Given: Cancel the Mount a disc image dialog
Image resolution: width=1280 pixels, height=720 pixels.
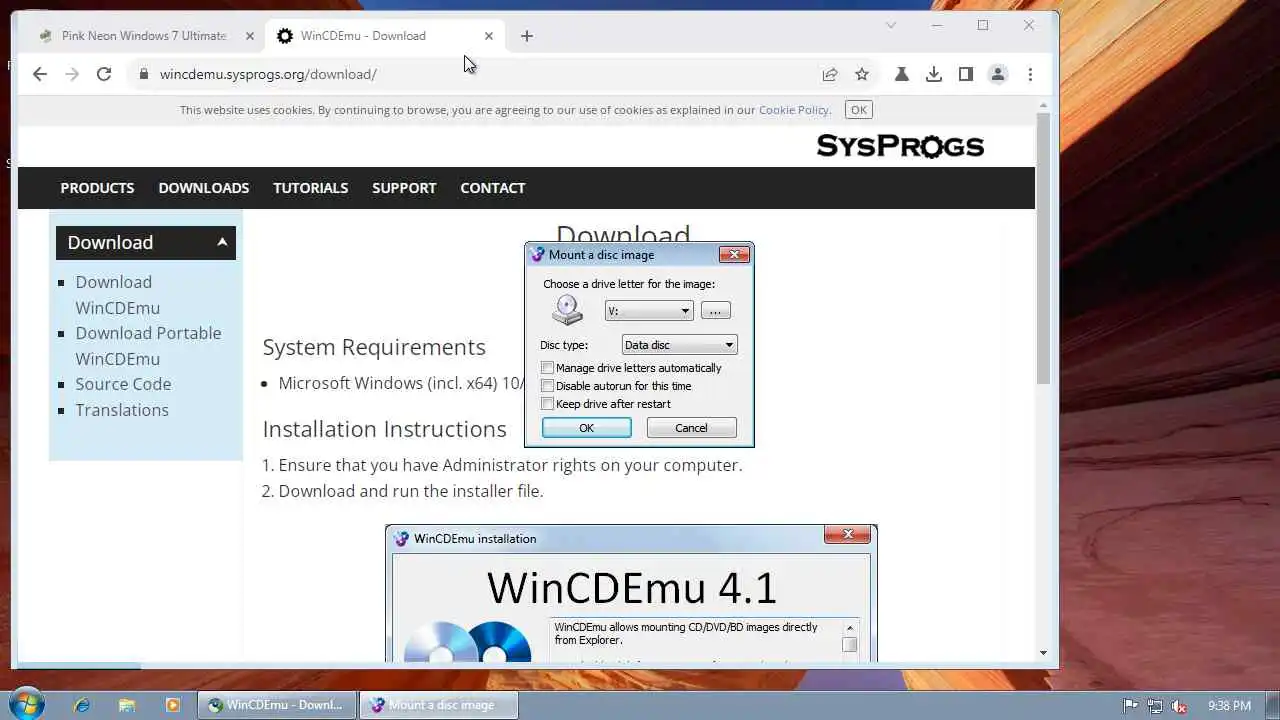Looking at the screenshot, I should (691, 428).
